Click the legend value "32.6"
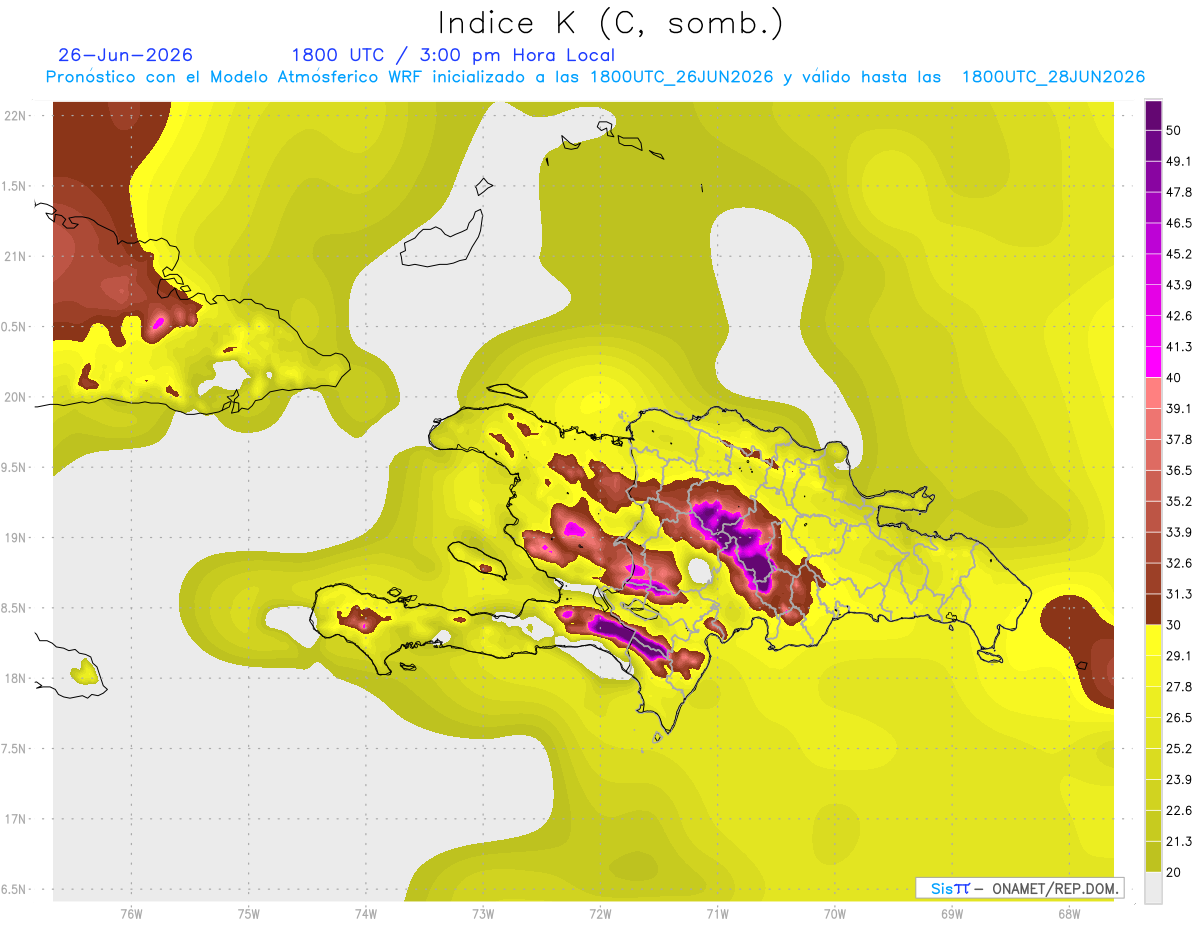Viewport: 1200px width, 927px height. [x=1178, y=563]
